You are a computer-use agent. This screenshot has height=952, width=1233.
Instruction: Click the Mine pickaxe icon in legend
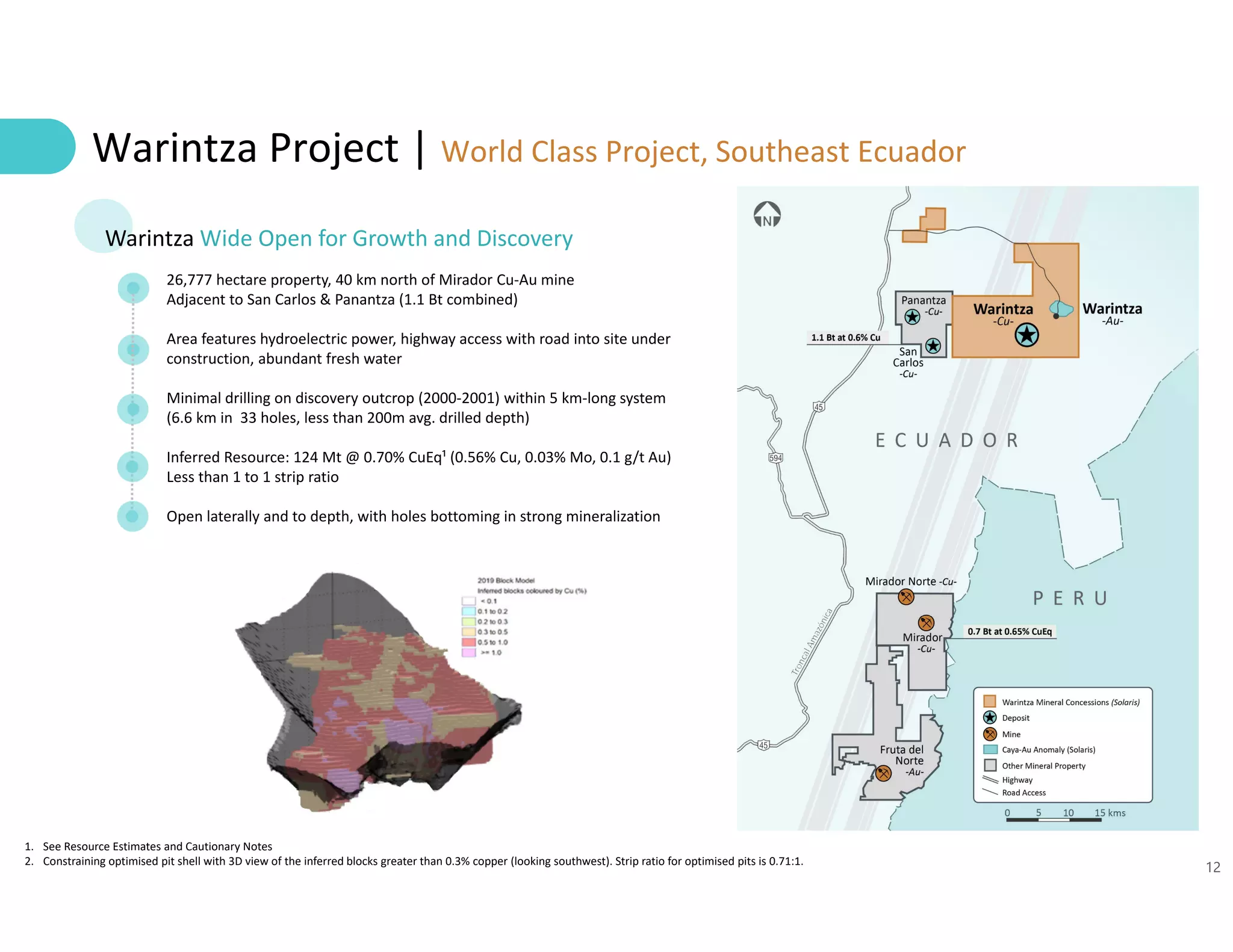tap(990, 734)
